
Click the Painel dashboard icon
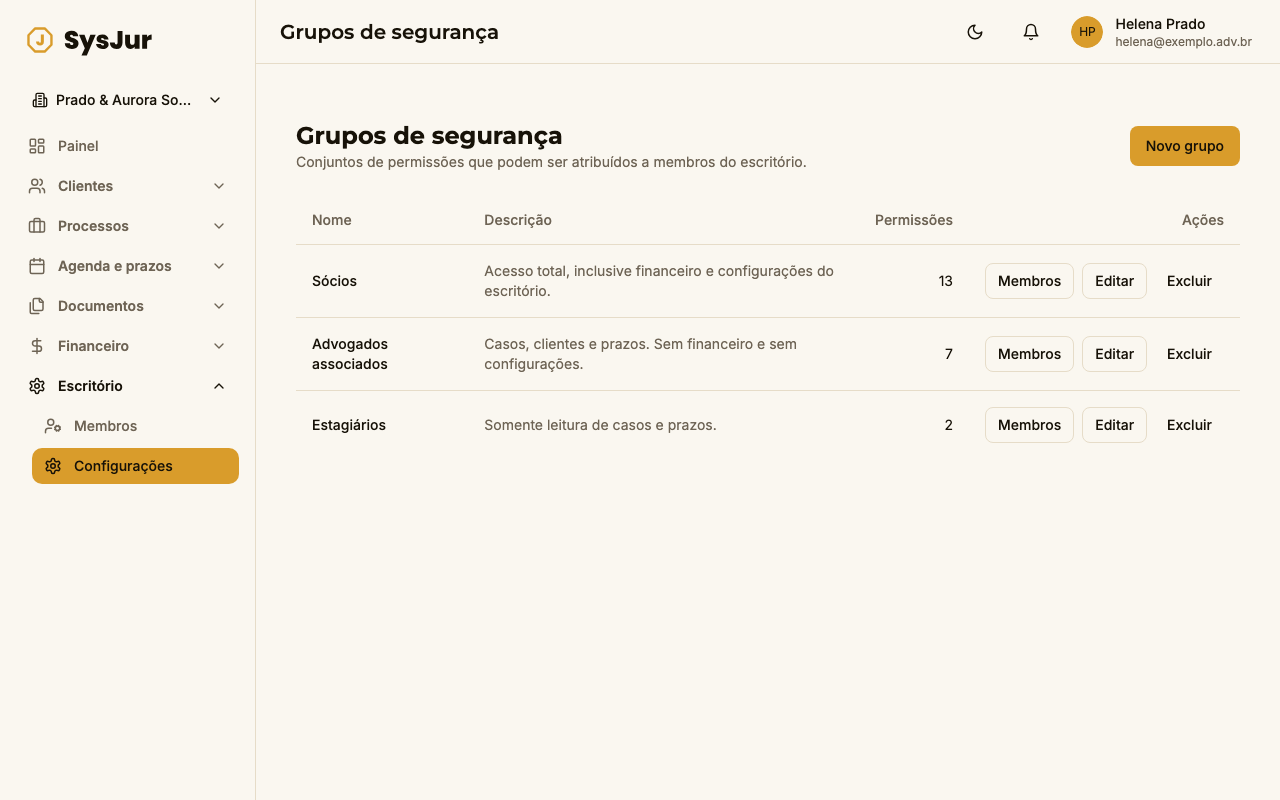(37, 146)
